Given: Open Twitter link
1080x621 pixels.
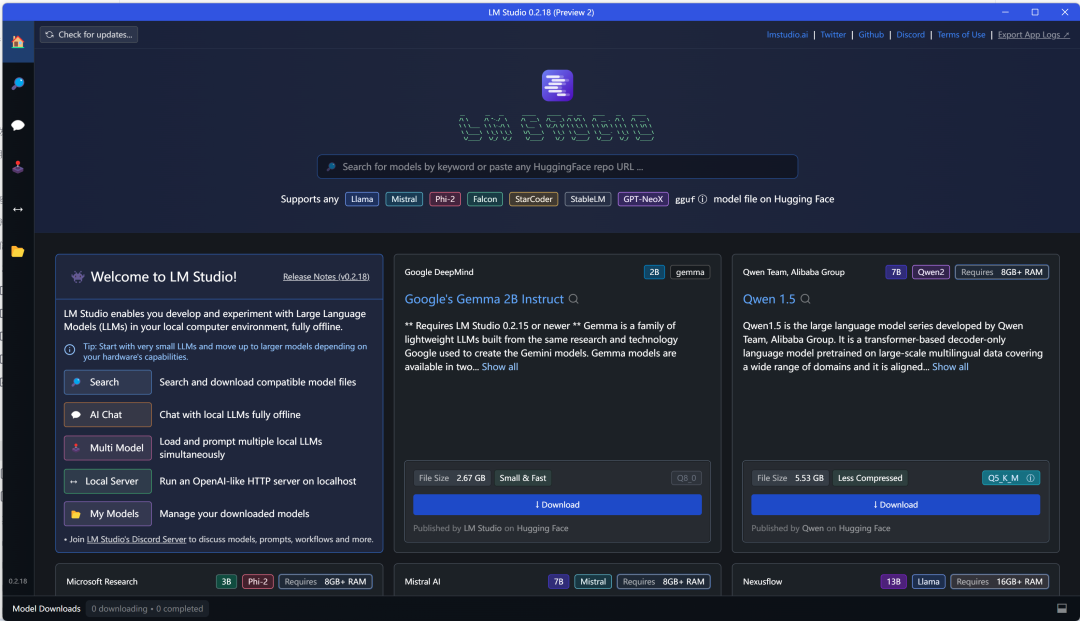Looking at the screenshot, I should (833, 34).
